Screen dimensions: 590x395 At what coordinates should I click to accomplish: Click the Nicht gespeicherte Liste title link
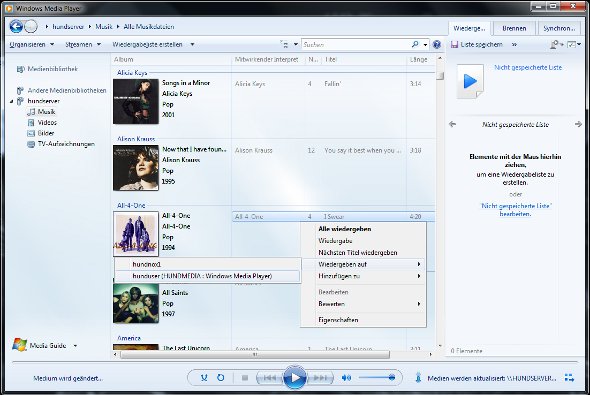[x=528, y=67]
